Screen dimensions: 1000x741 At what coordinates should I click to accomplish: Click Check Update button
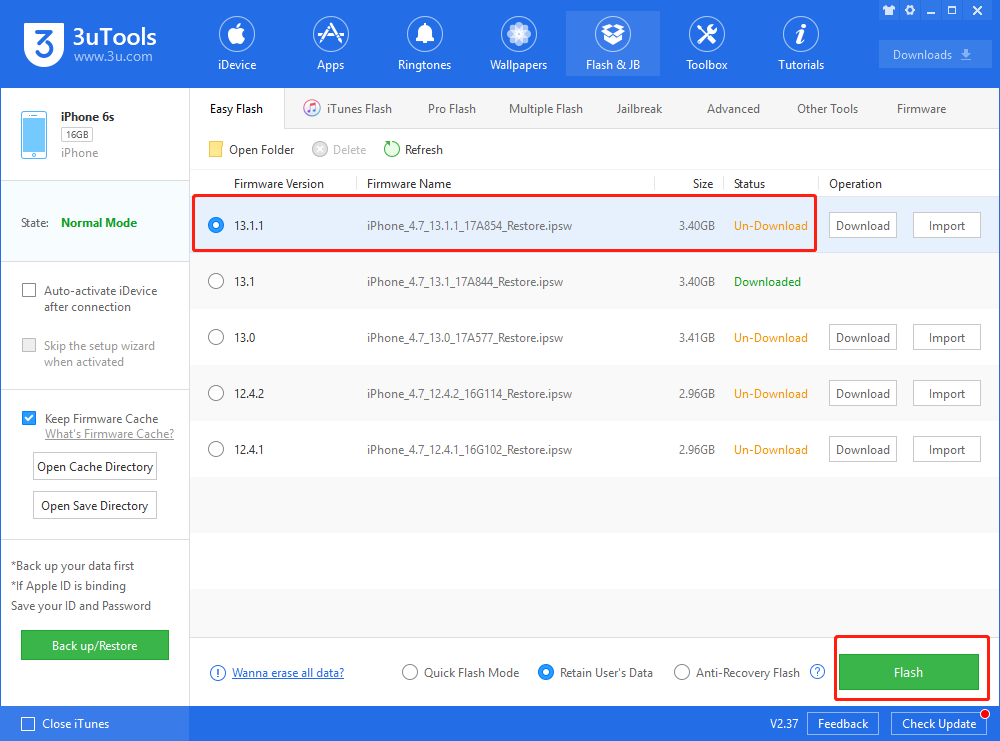[939, 724]
